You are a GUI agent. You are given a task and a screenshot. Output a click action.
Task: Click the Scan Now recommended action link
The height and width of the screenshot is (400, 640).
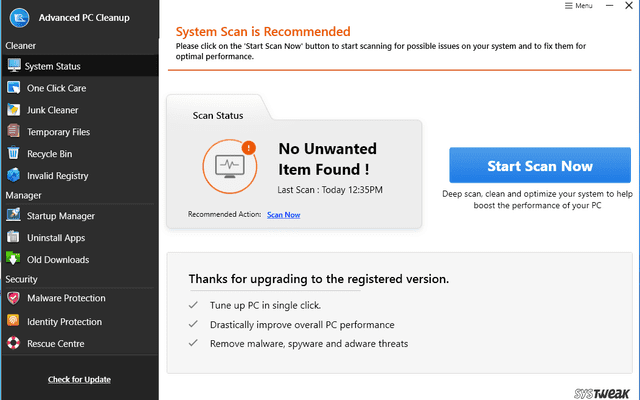pyautogui.click(x=283, y=215)
